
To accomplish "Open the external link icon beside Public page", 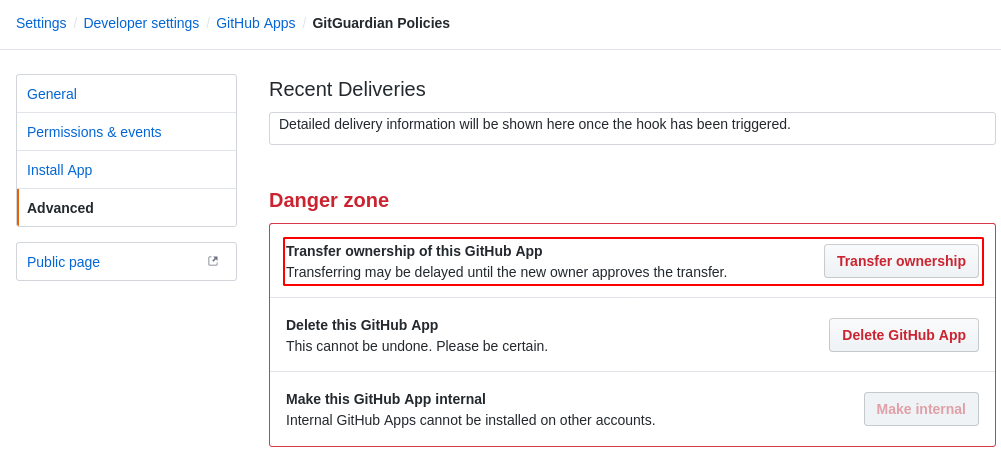I will point(213,261).
